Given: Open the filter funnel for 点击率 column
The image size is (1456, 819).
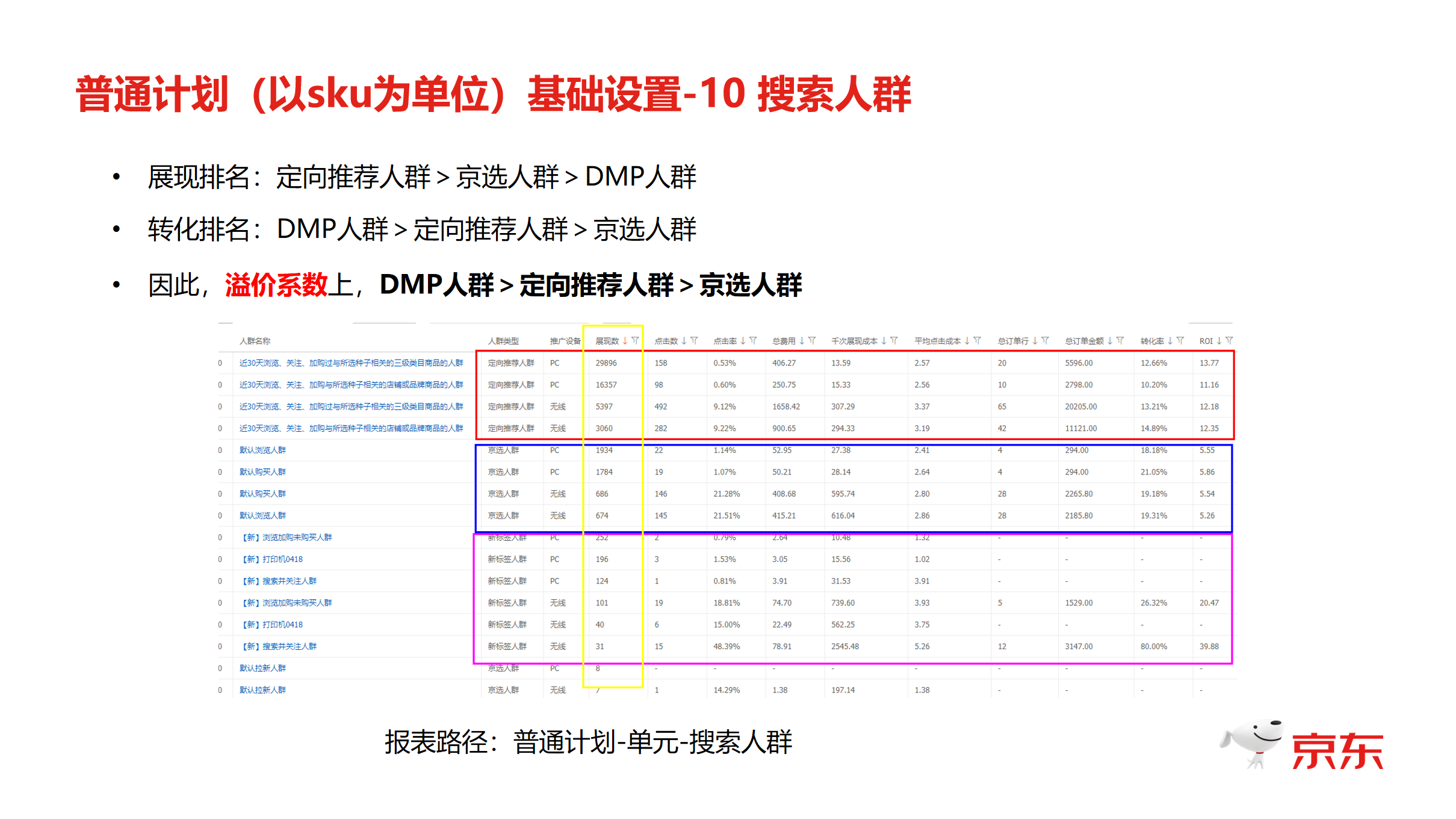Looking at the screenshot, I should tap(753, 341).
